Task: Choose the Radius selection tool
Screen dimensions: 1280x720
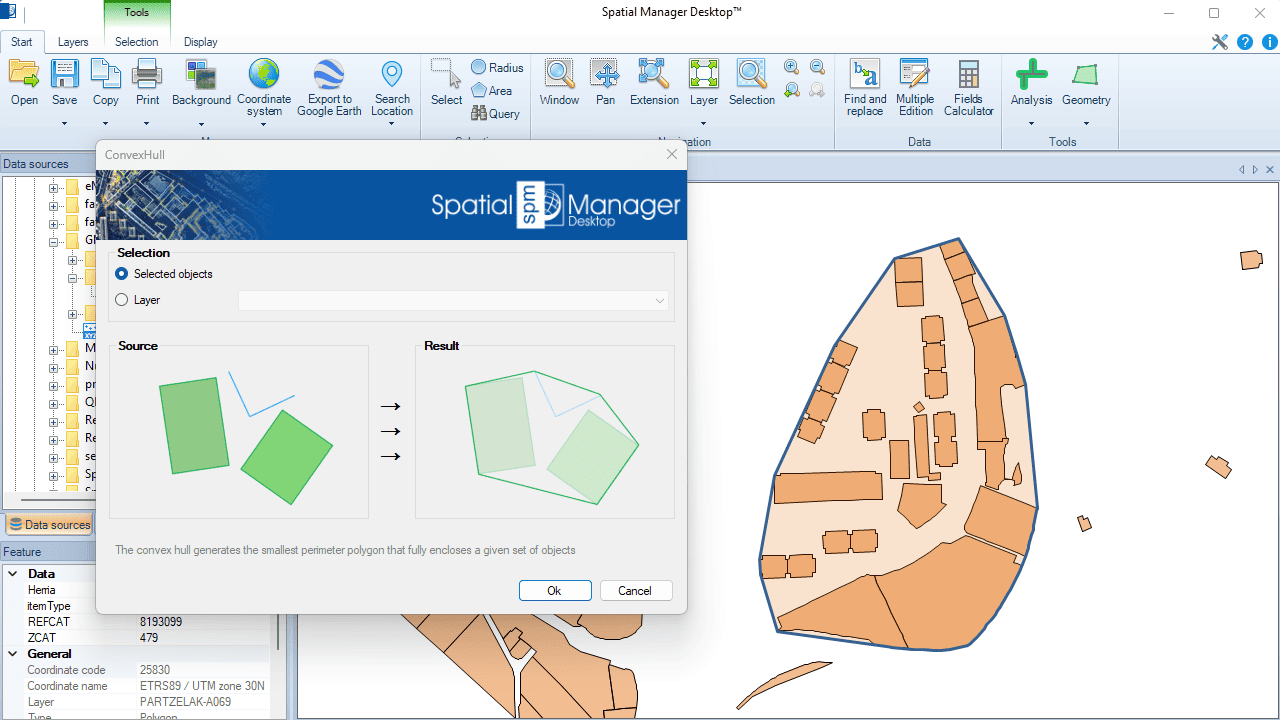Action: point(497,68)
